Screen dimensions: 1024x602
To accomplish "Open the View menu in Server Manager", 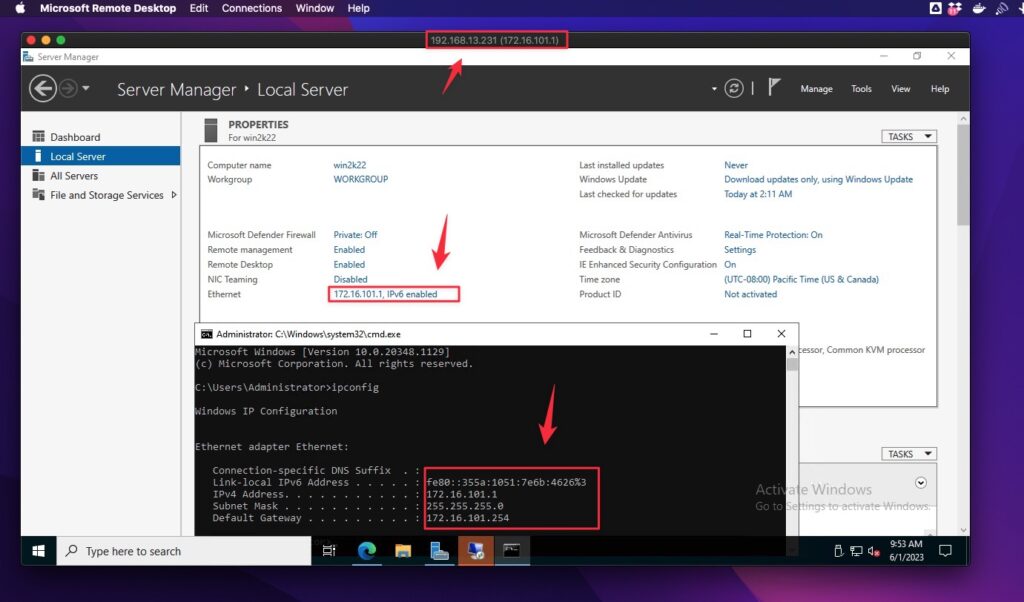I will pyautogui.click(x=901, y=89).
